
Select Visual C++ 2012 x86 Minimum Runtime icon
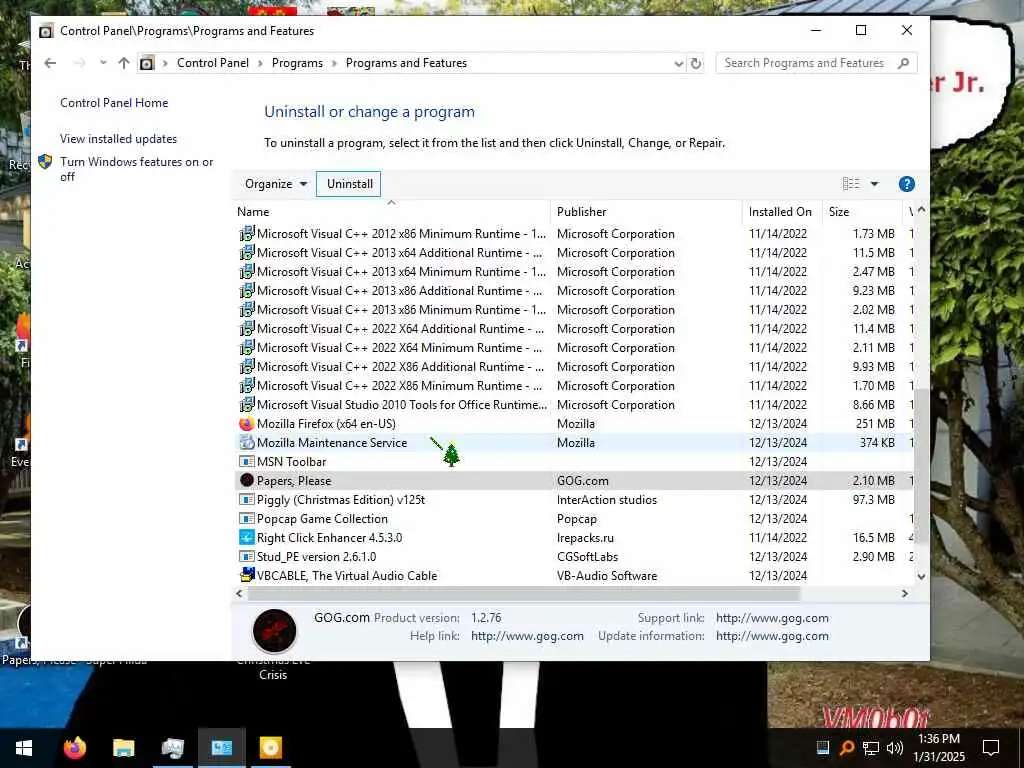(x=246, y=234)
